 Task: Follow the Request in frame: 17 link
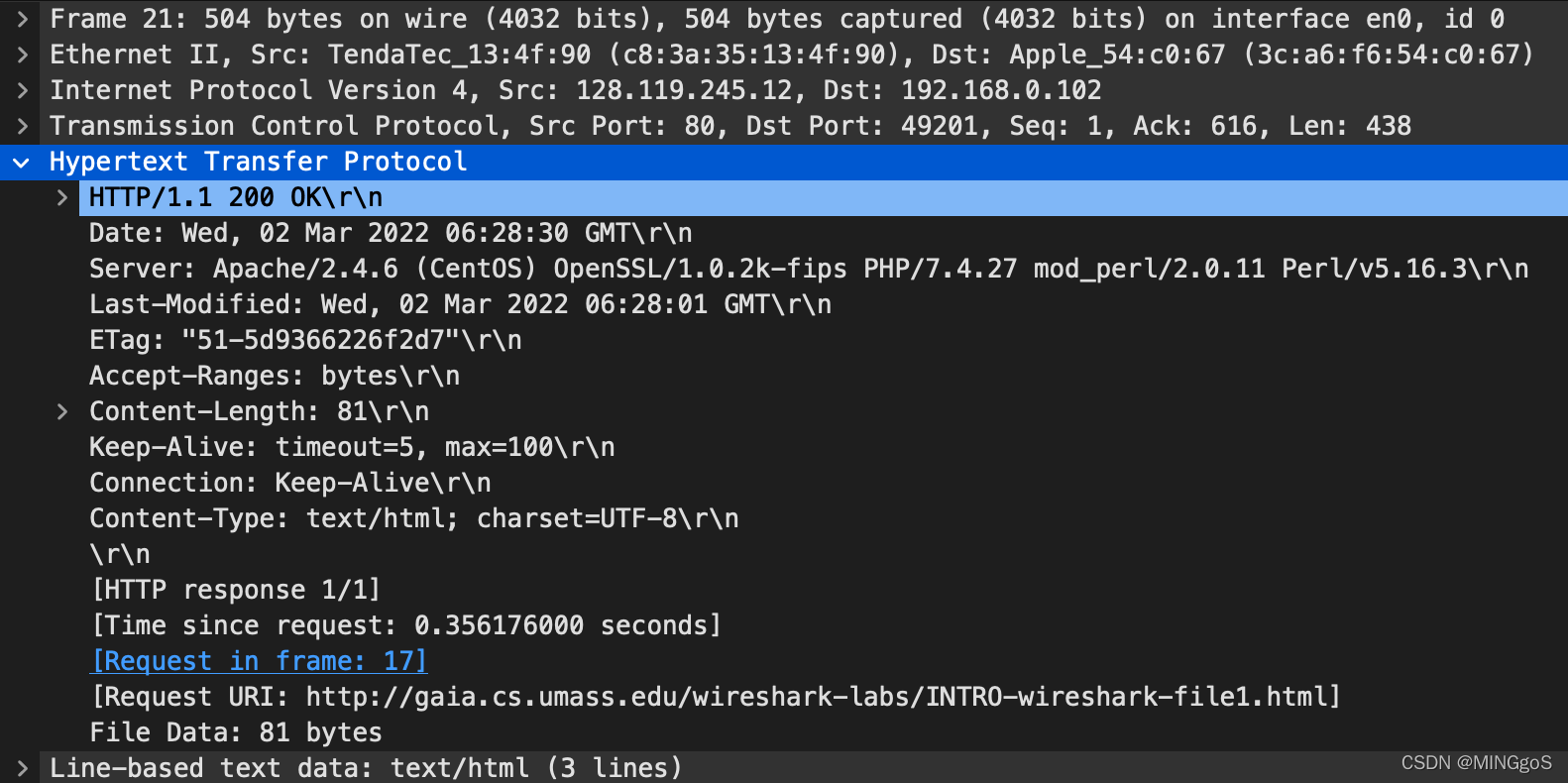[258, 660]
